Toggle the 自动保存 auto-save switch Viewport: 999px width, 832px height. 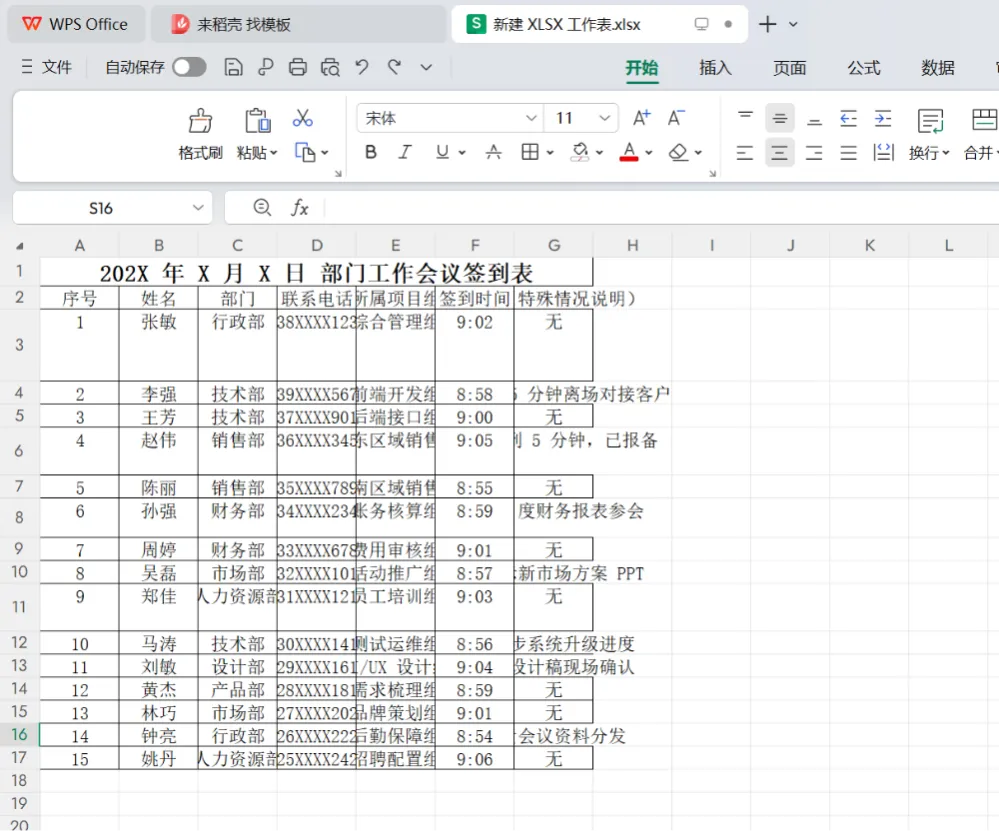point(189,67)
